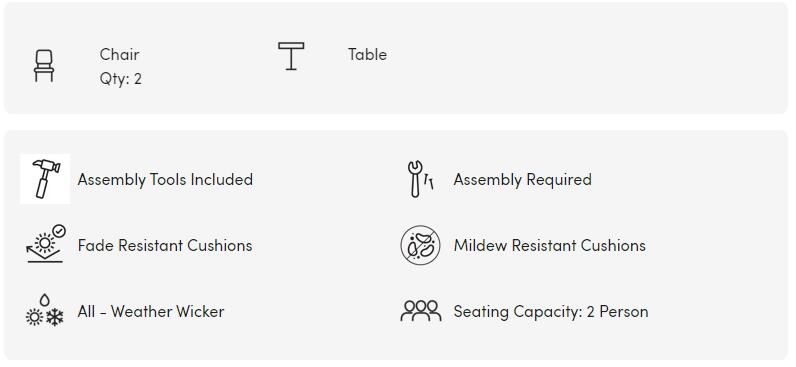Click the hammer assembly tools icon
796x367 pixels.
45,179
